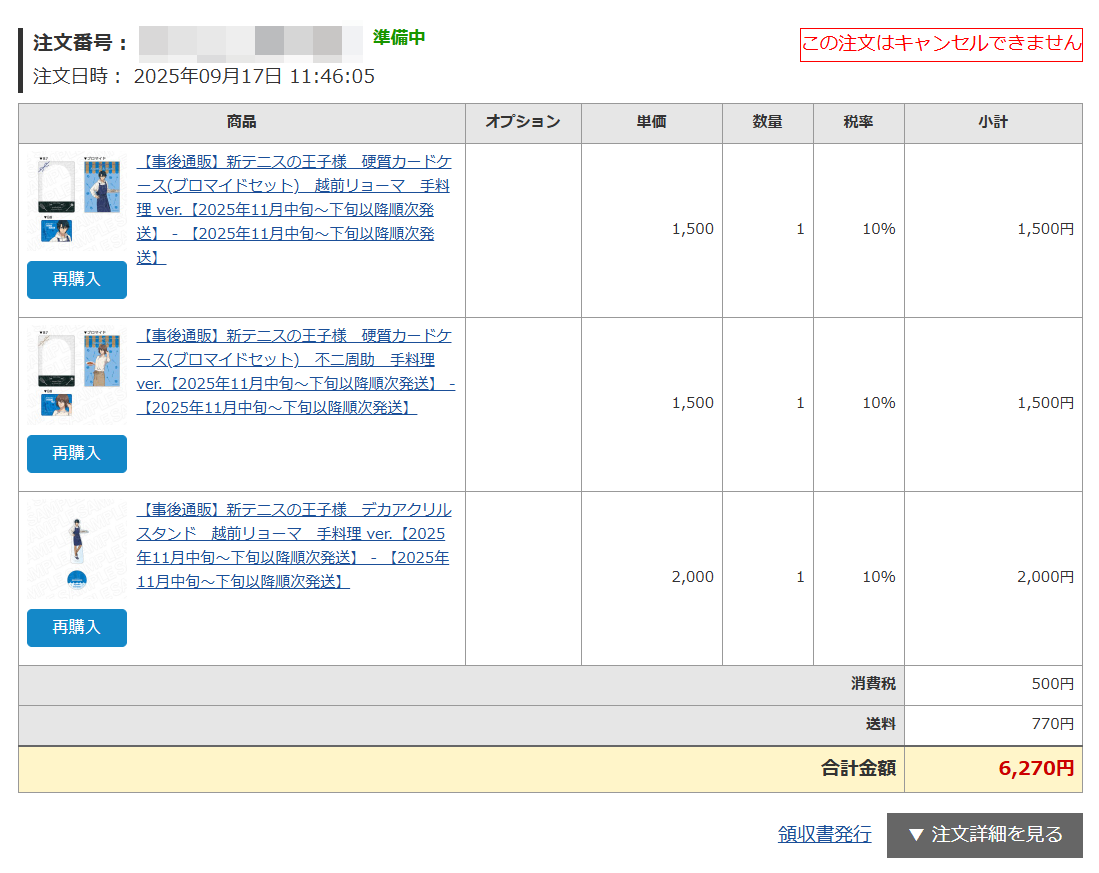View デカアクリルスタンド thumbnail image
This screenshot has width=1099, height=873.
click(77, 549)
